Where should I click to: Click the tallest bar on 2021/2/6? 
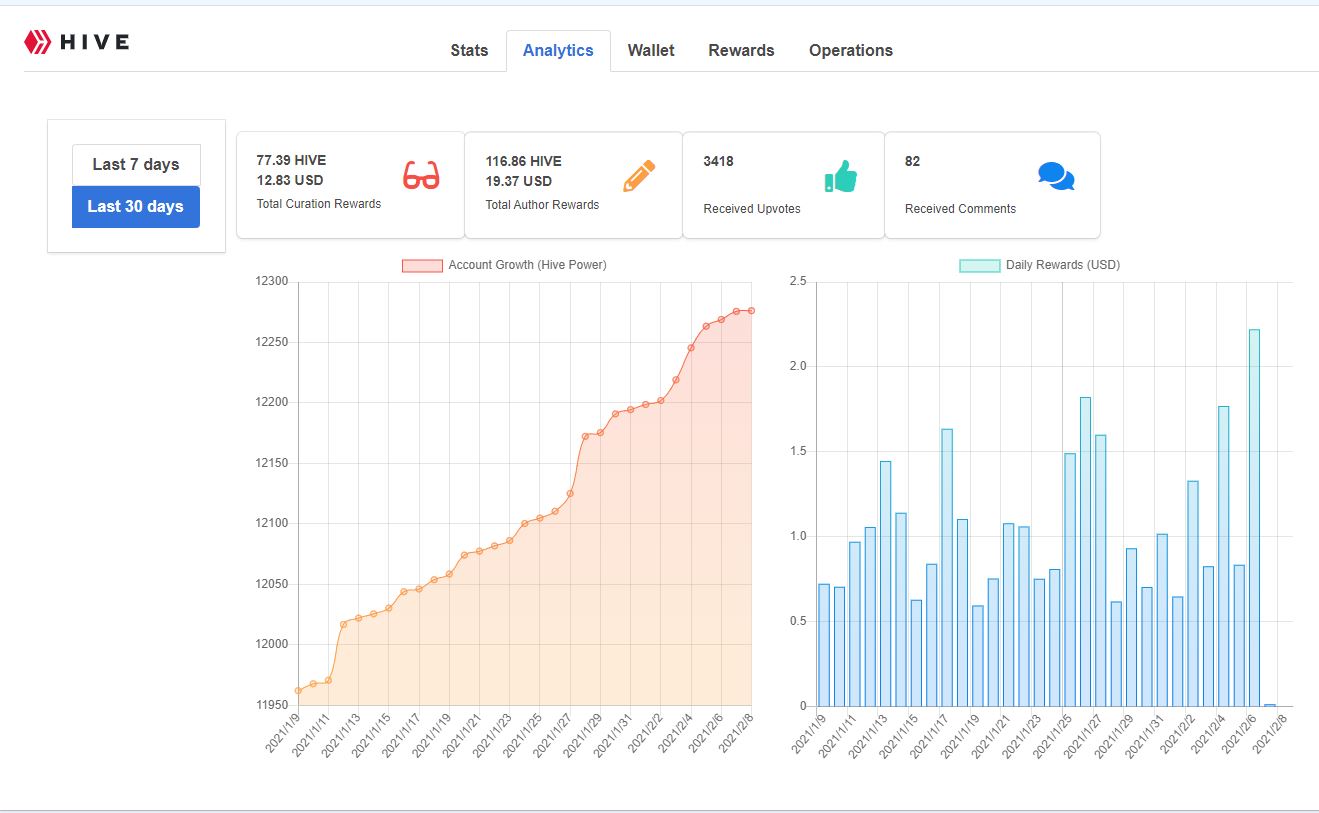tap(1254, 518)
